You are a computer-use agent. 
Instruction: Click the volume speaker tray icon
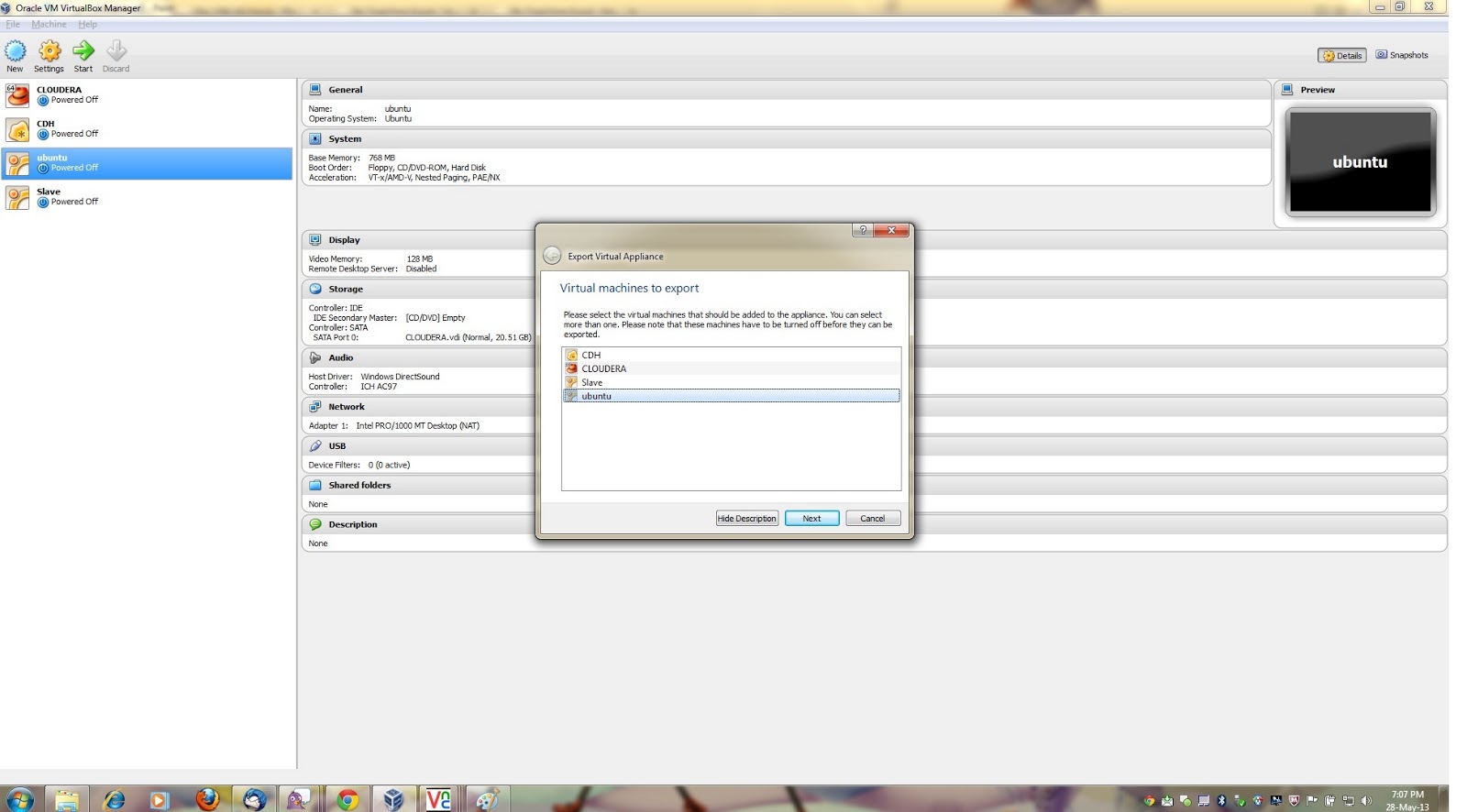[x=1366, y=800]
